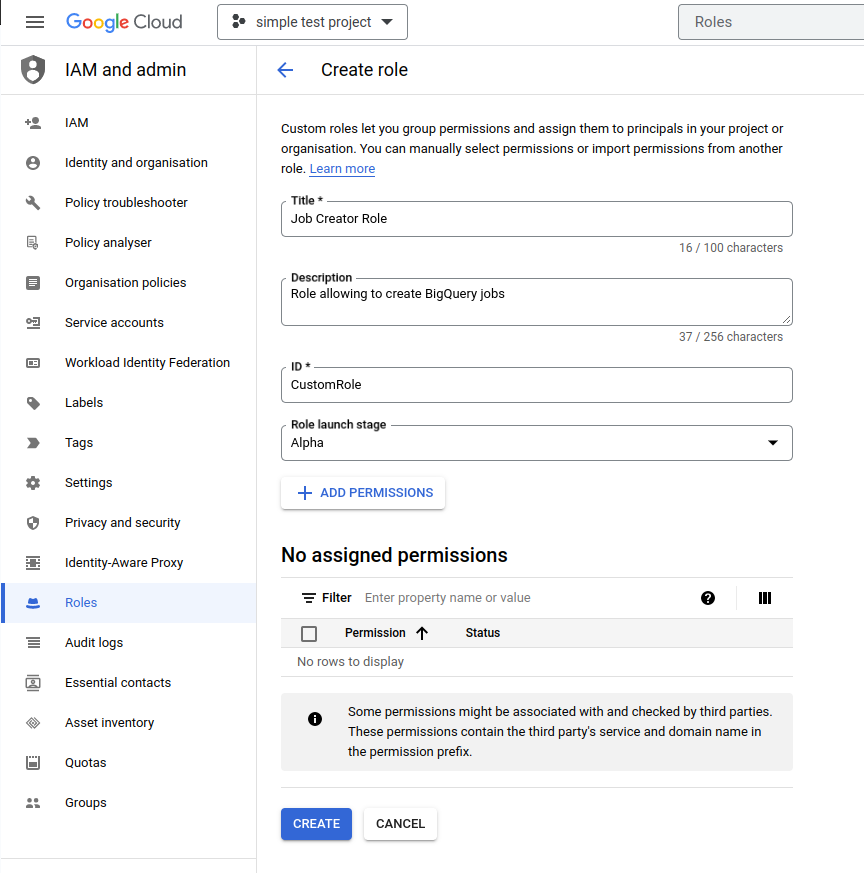Click the Filter list icon

tap(309, 598)
